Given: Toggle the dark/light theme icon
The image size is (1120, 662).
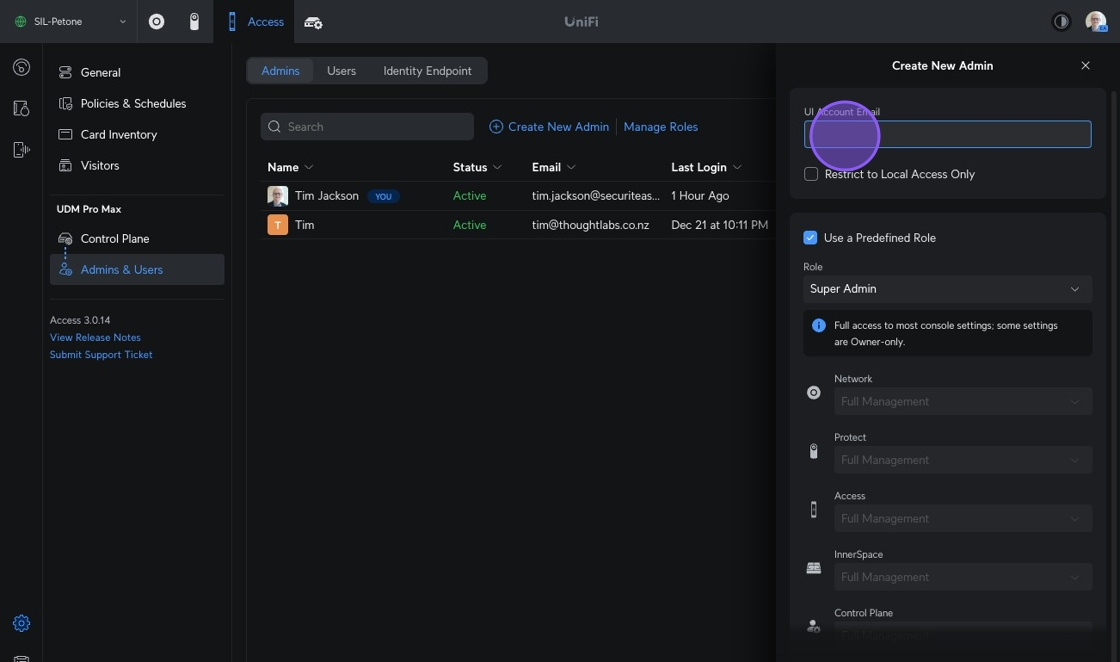Looking at the screenshot, I should [1061, 21].
